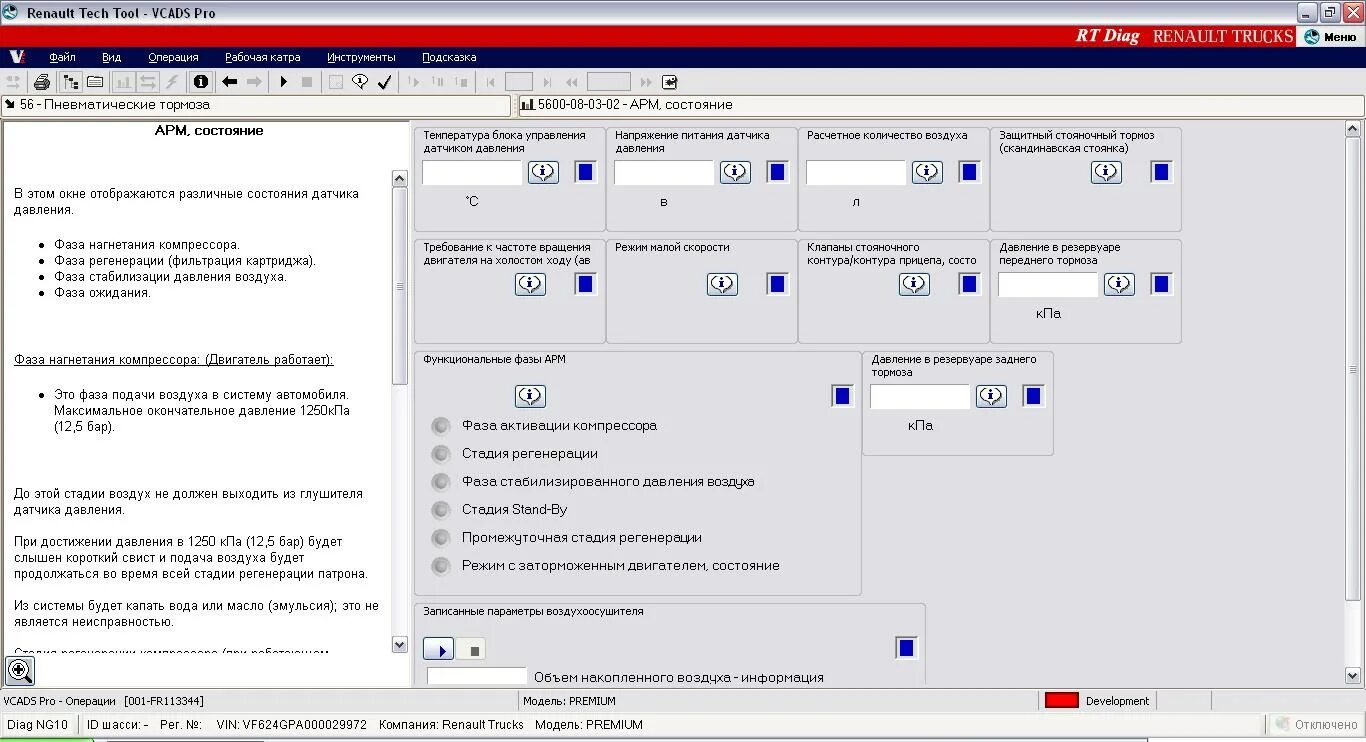Select Режим с заторможенным двигателем indicator
The image size is (1366, 742).
click(441, 566)
